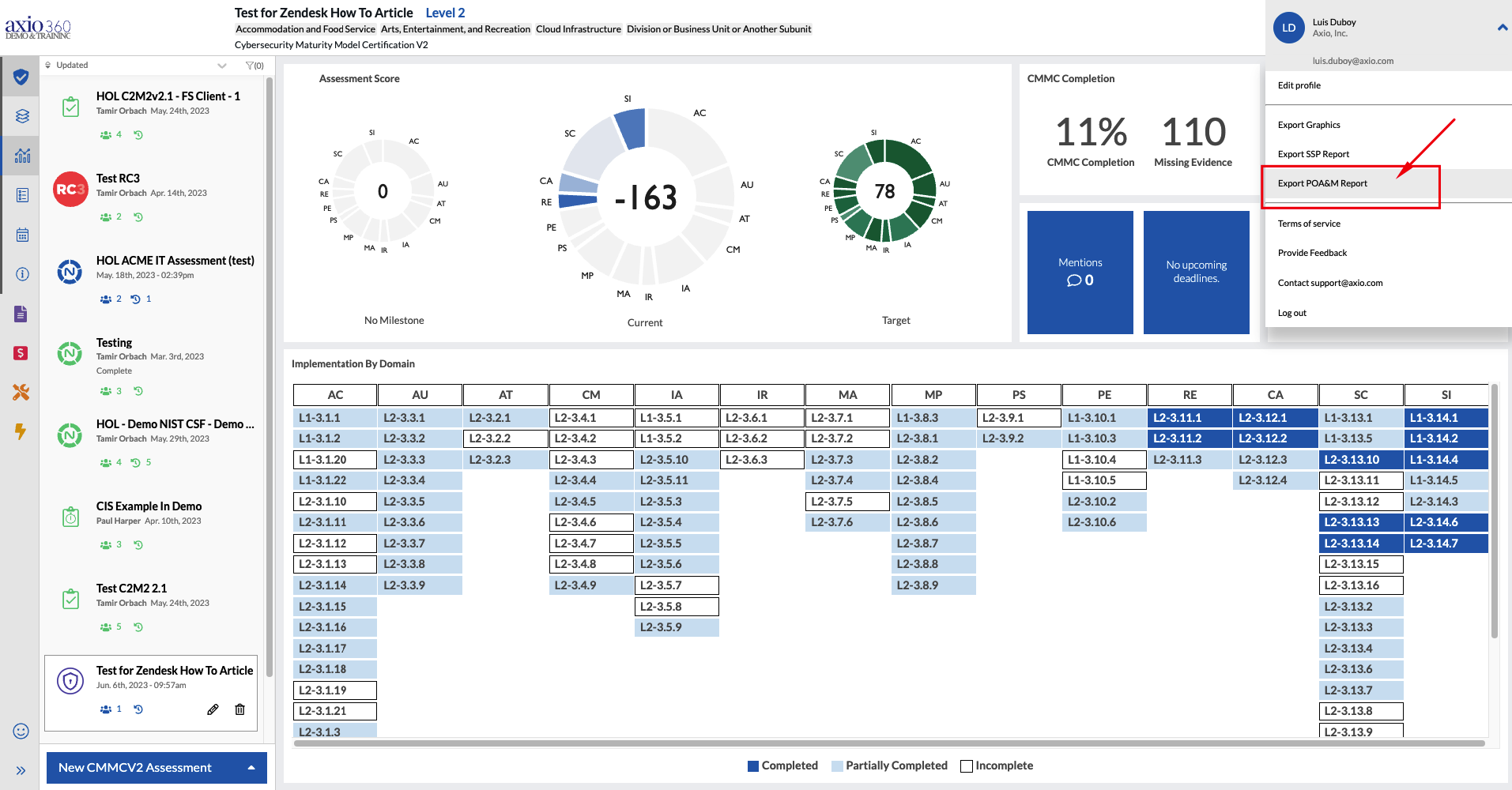Image resolution: width=1512 pixels, height=790 pixels.
Task: Click practice cell L2-3.5.7
Action: click(x=677, y=585)
